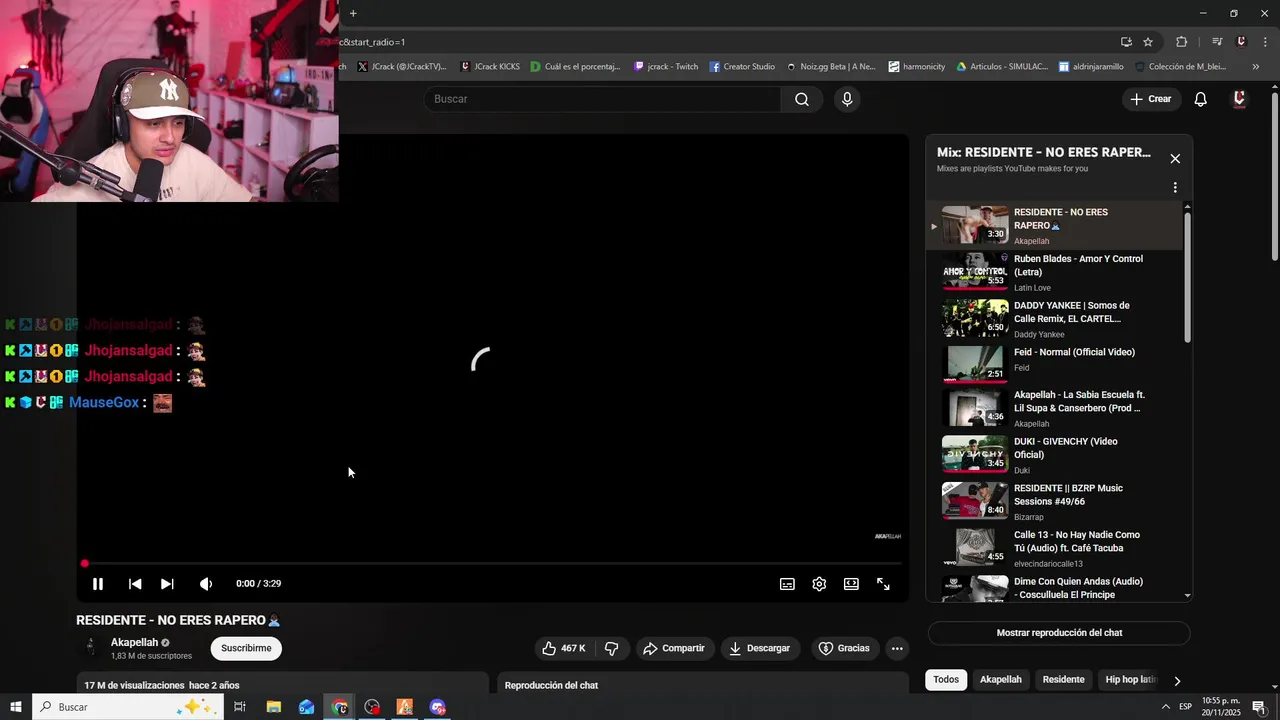Pause the video with the pause button
Viewport: 1280px width, 720px height.
(x=98, y=584)
